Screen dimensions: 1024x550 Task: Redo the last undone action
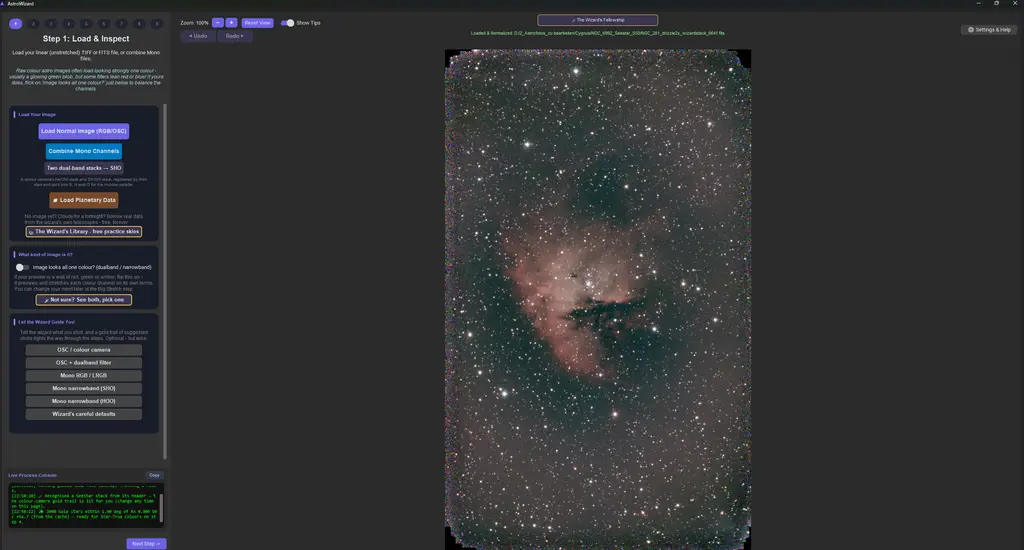coord(234,36)
